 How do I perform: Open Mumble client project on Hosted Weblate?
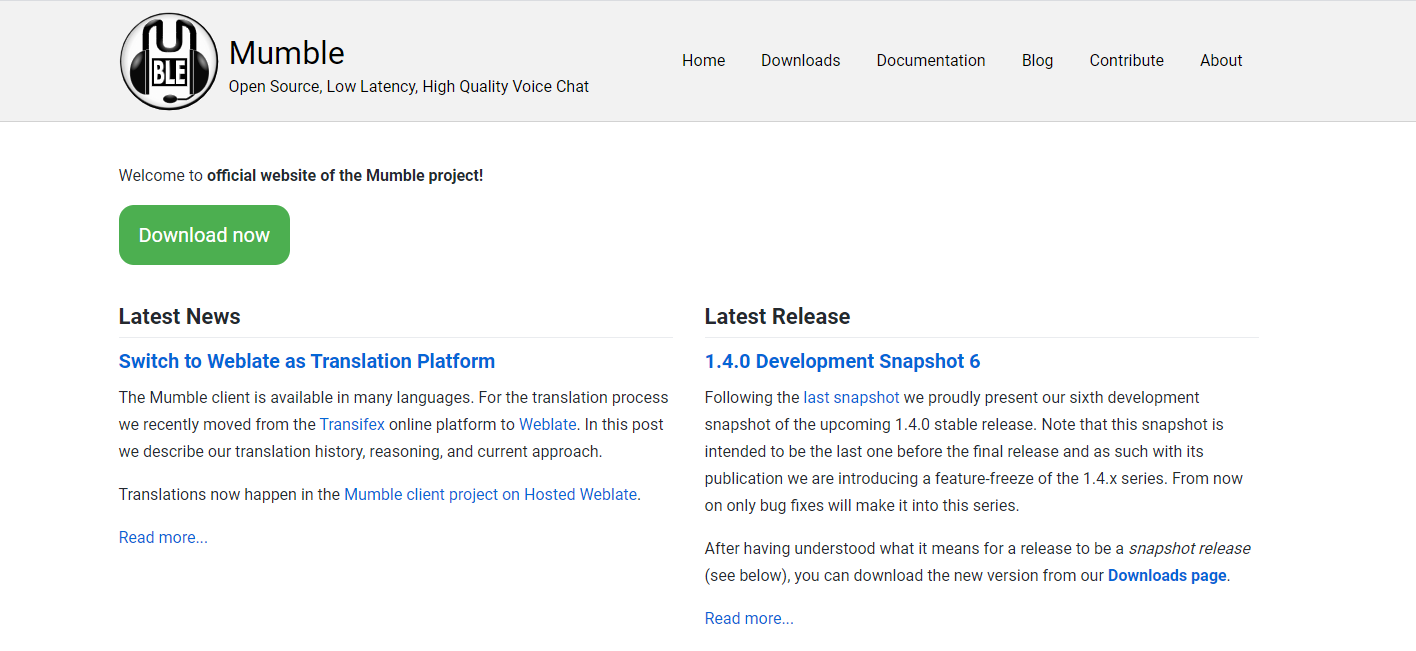pyautogui.click(x=490, y=494)
